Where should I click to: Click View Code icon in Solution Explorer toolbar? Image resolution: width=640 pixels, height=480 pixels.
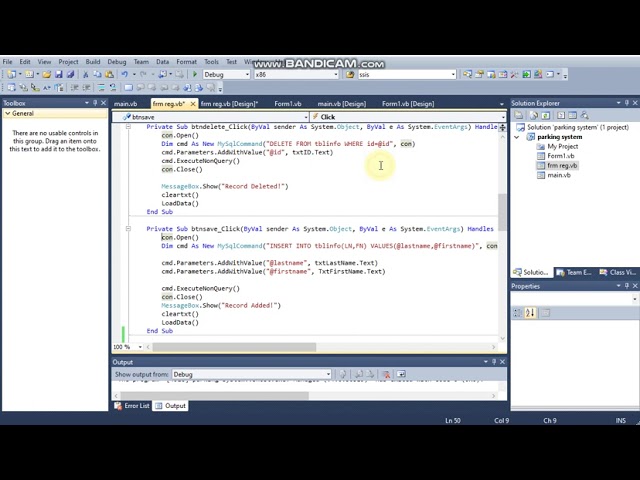(561, 116)
